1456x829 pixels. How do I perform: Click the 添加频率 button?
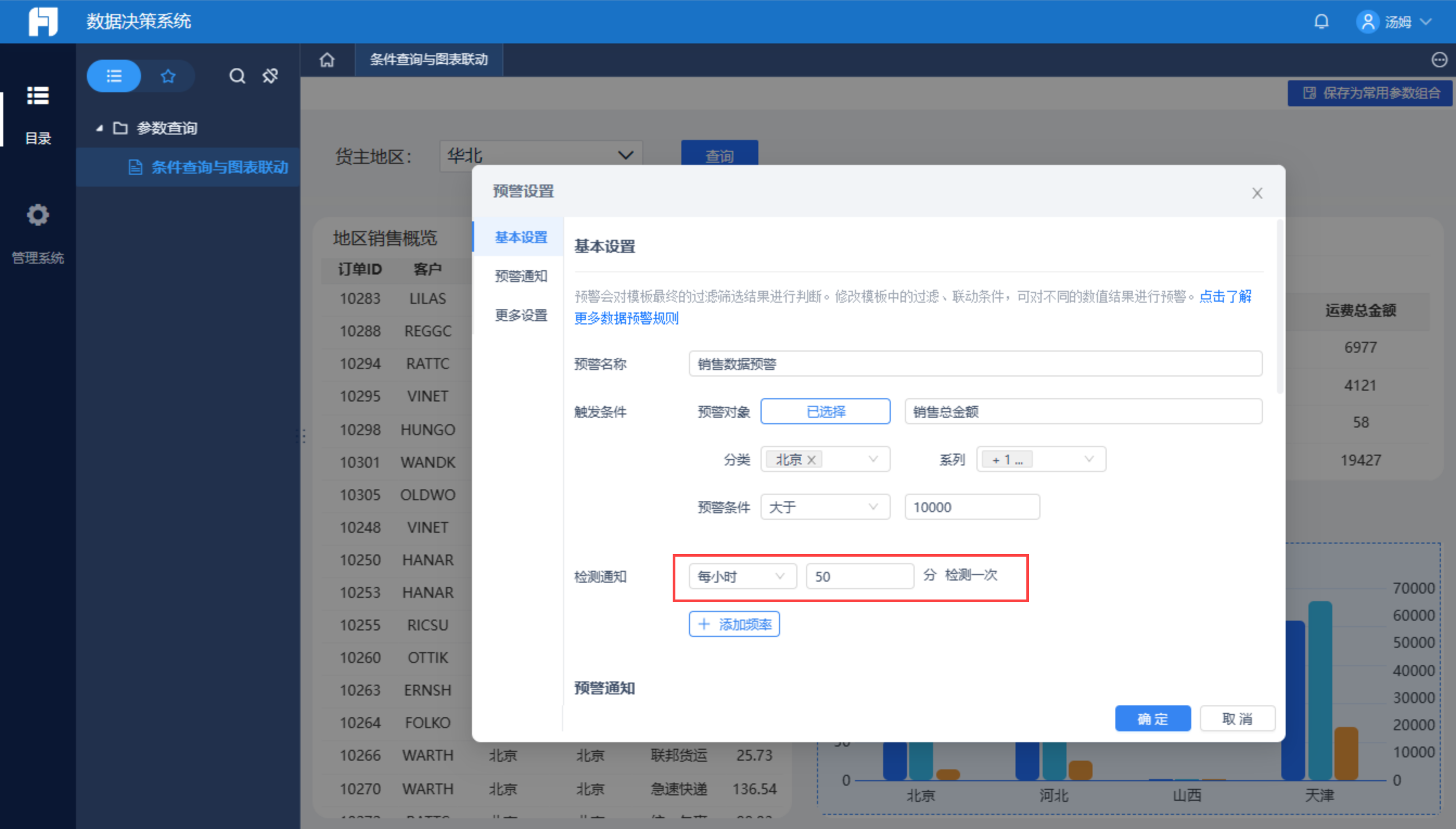pyautogui.click(x=733, y=624)
